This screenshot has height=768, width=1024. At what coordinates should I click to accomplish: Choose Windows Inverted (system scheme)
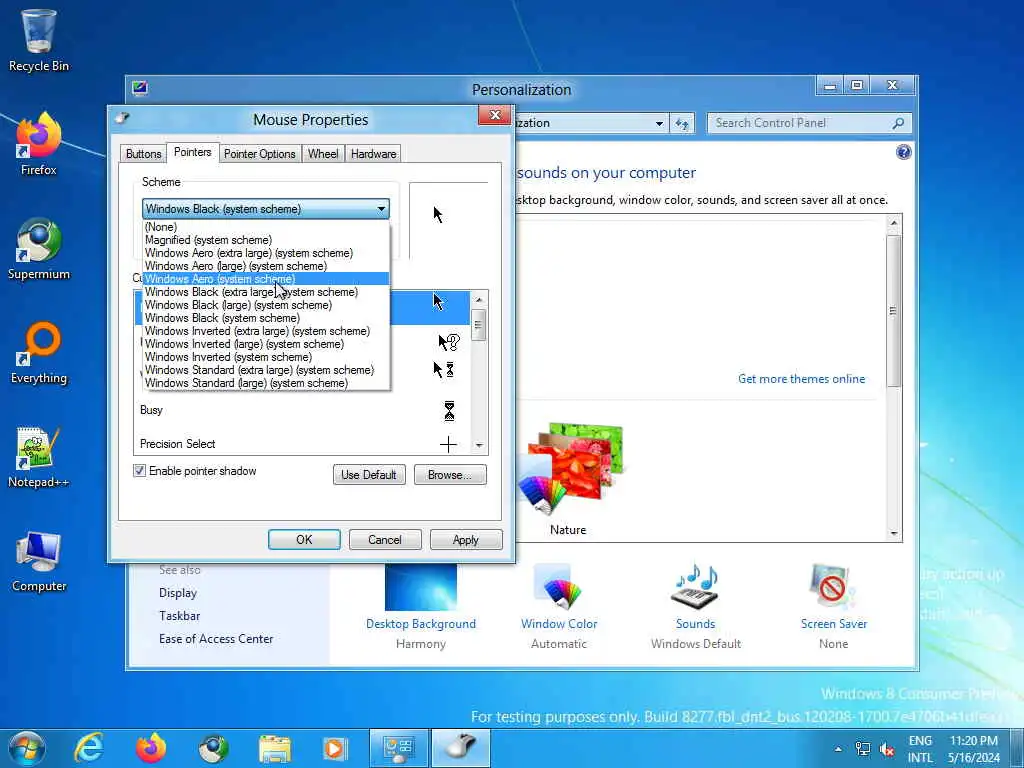pyautogui.click(x=266, y=357)
